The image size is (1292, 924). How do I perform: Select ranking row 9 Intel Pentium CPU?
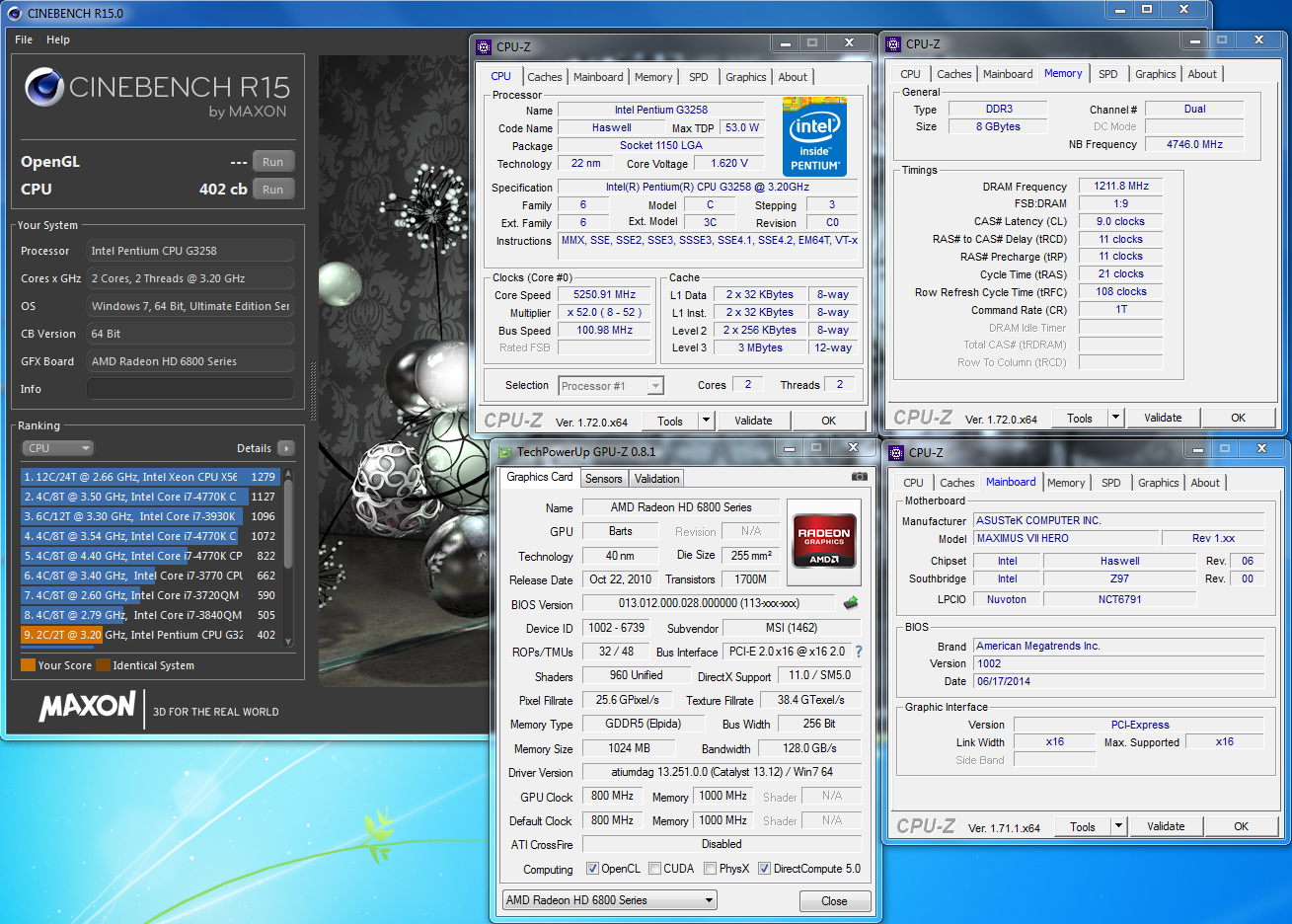150,635
